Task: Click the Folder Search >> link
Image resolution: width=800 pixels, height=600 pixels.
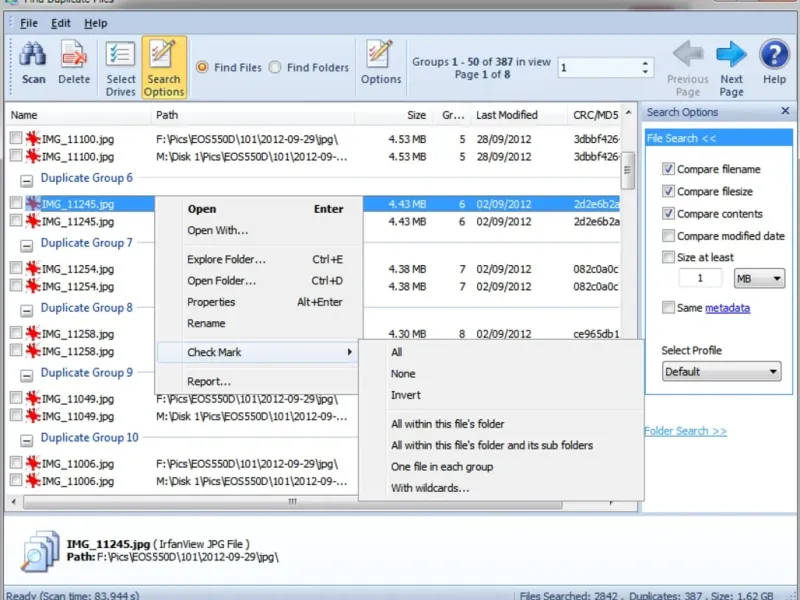Action: (685, 431)
